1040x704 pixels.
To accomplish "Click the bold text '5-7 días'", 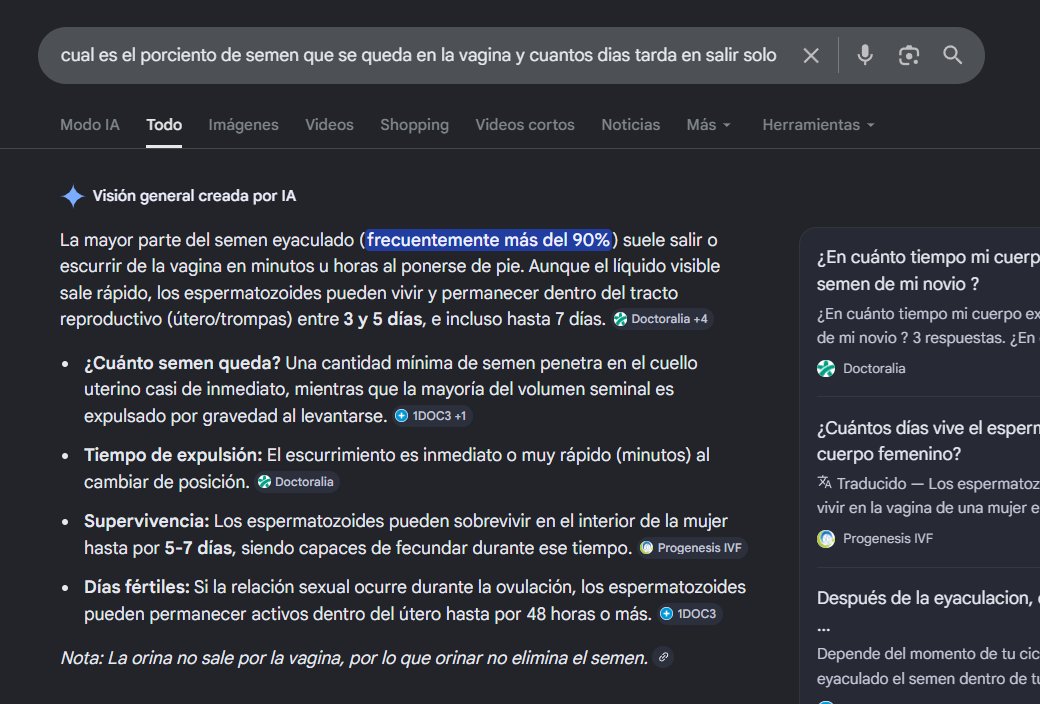I will pyautogui.click(x=198, y=548).
